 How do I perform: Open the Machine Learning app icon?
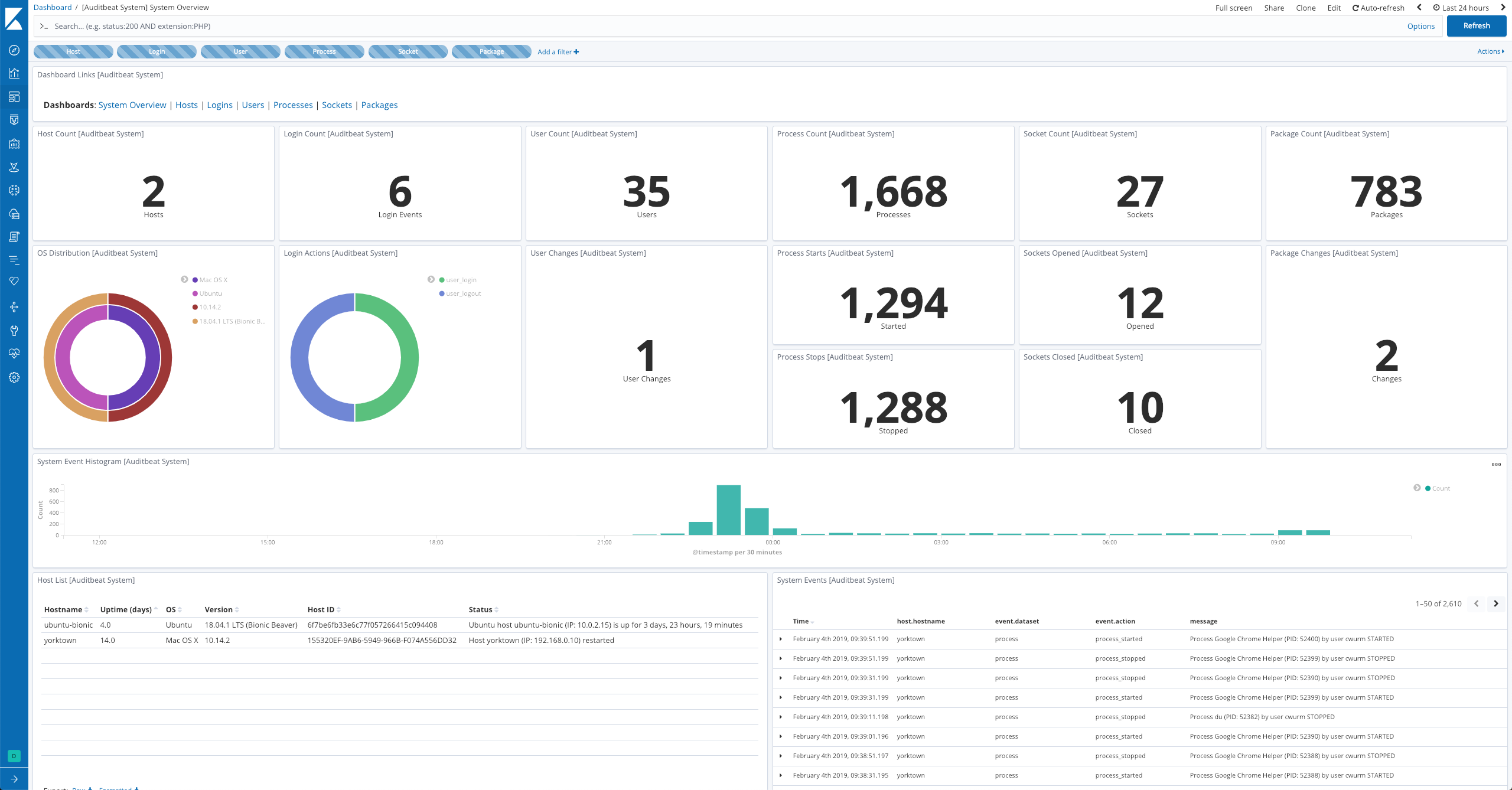(14, 190)
